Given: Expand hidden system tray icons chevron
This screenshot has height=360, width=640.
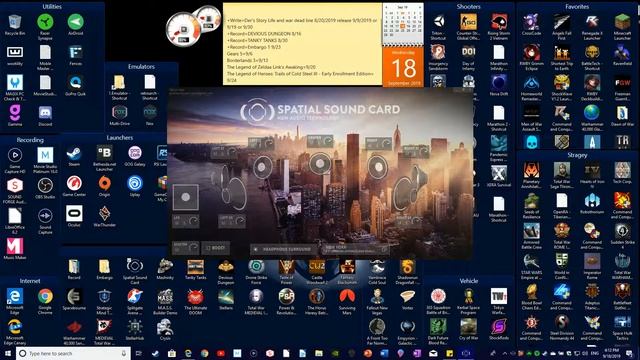Looking at the screenshot, I should pos(504,353).
